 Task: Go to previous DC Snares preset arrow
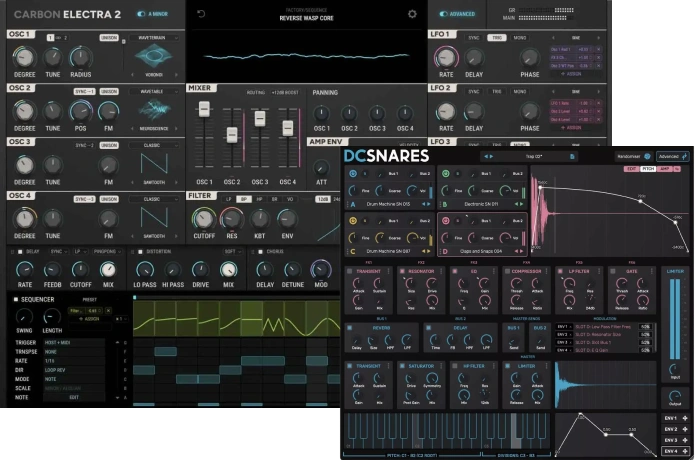coord(486,156)
